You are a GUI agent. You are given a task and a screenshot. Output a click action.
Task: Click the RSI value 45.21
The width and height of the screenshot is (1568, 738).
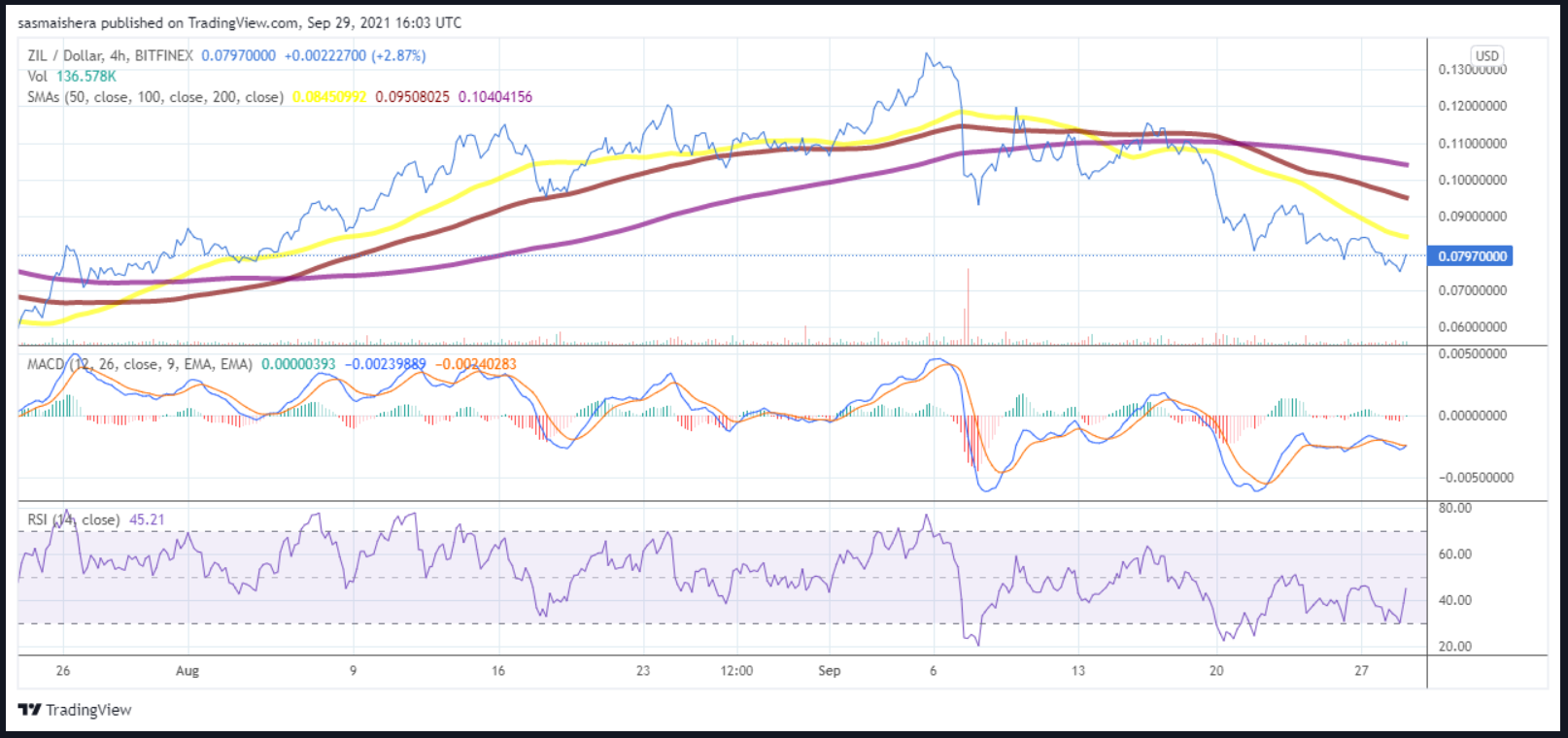[x=147, y=520]
